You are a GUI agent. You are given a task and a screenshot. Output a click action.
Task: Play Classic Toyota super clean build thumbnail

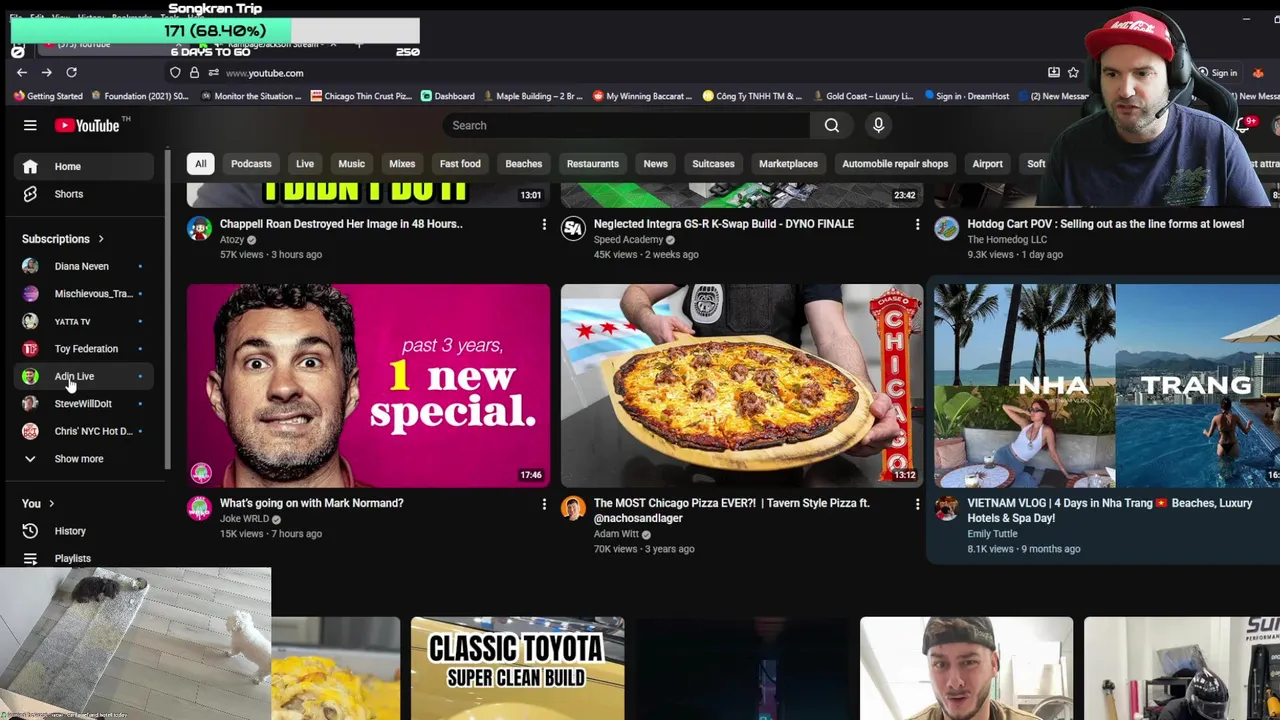pos(517,668)
